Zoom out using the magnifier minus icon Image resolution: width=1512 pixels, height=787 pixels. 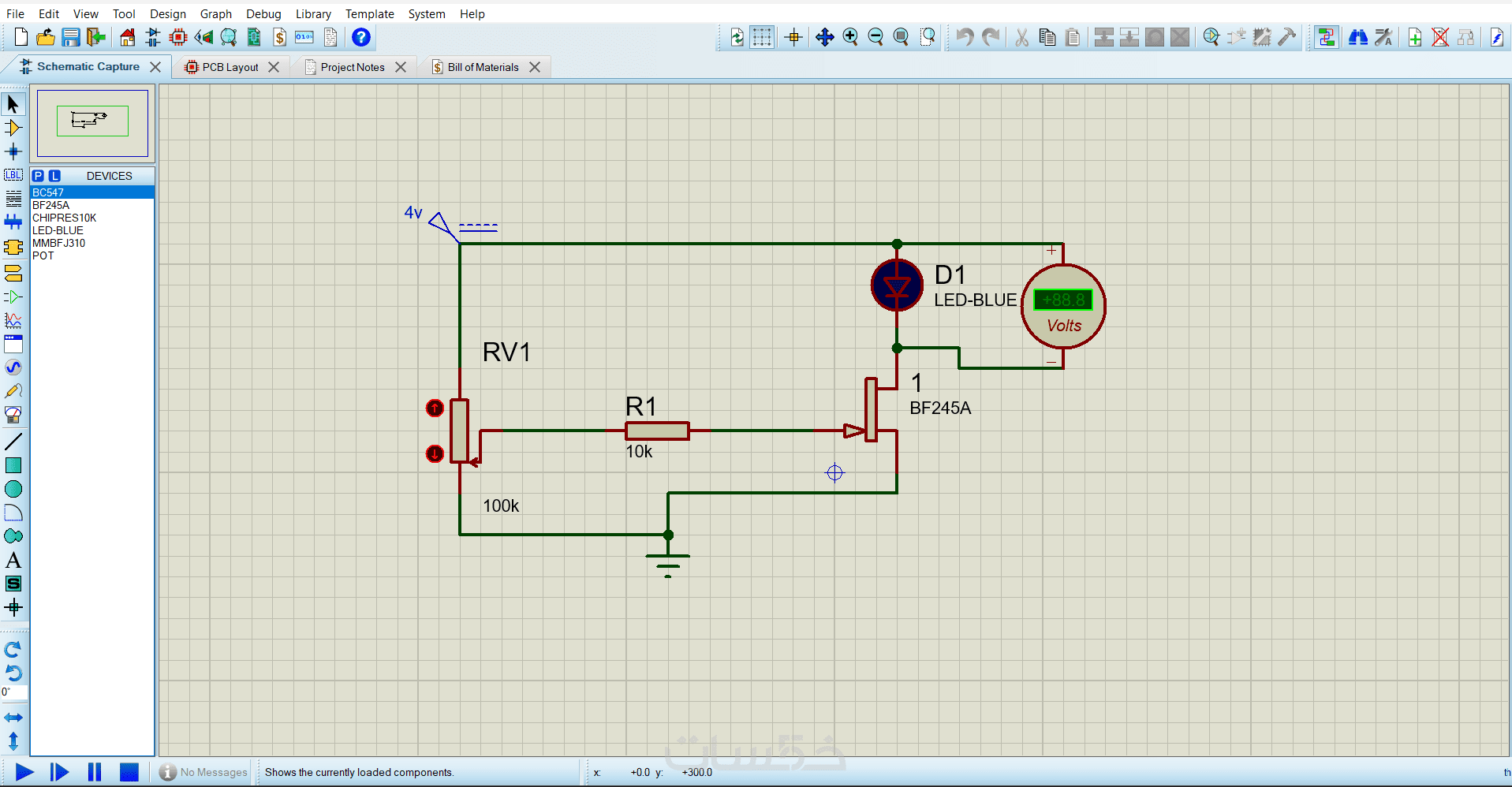[x=875, y=37]
